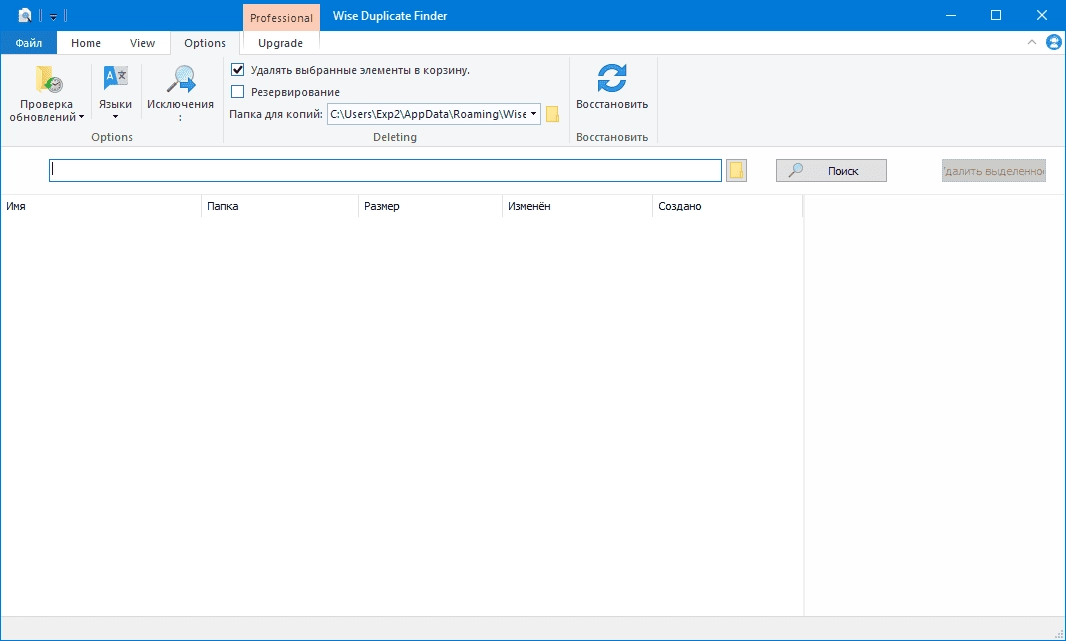Click the user account icon in ribbon corner
This screenshot has width=1066, height=641.
tap(1054, 42)
